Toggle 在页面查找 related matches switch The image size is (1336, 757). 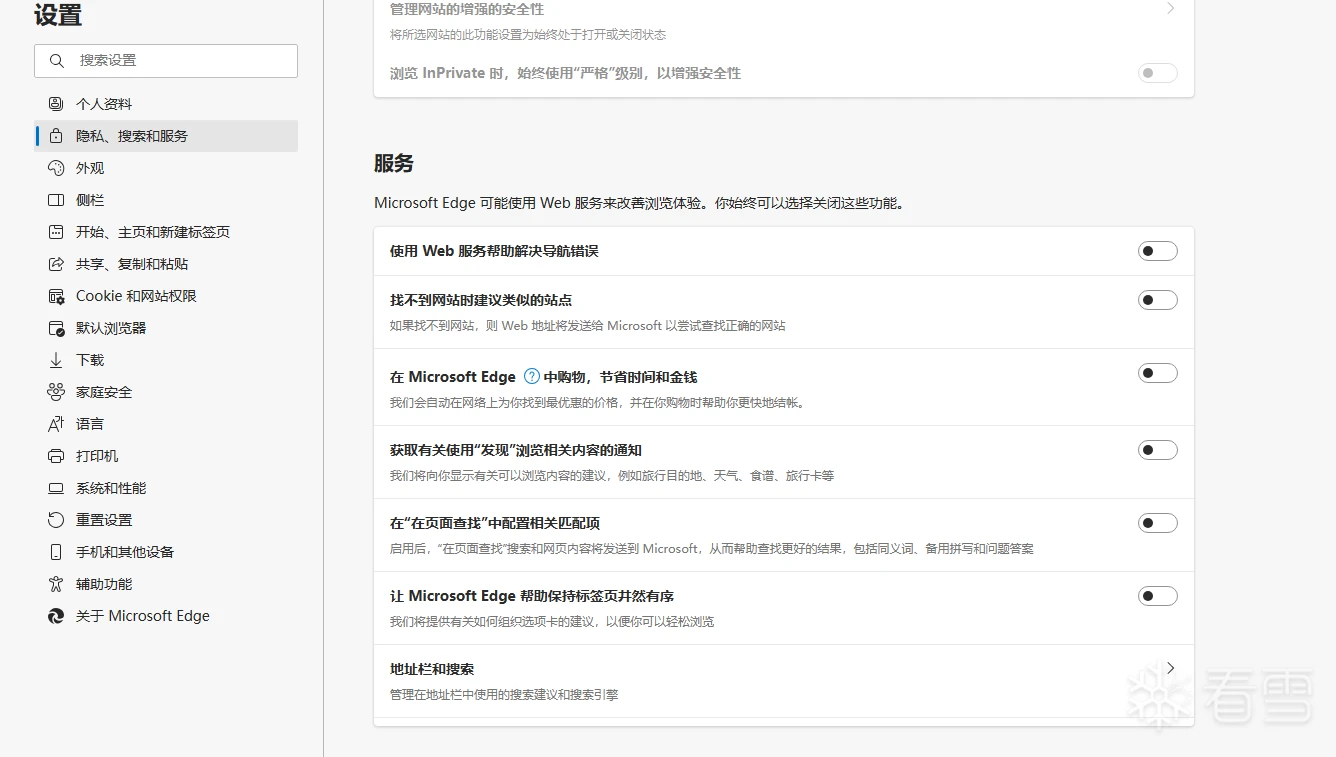1158,523
